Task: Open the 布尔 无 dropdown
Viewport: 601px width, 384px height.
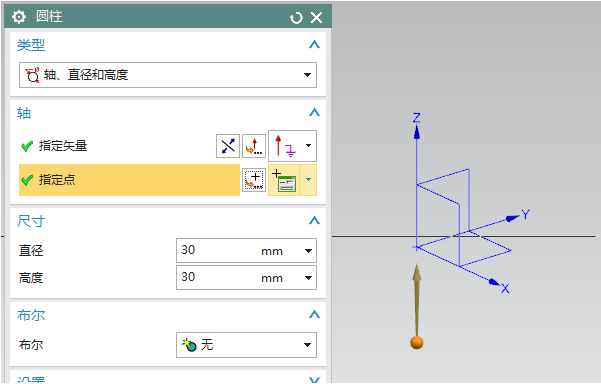Action: (246, 345)
